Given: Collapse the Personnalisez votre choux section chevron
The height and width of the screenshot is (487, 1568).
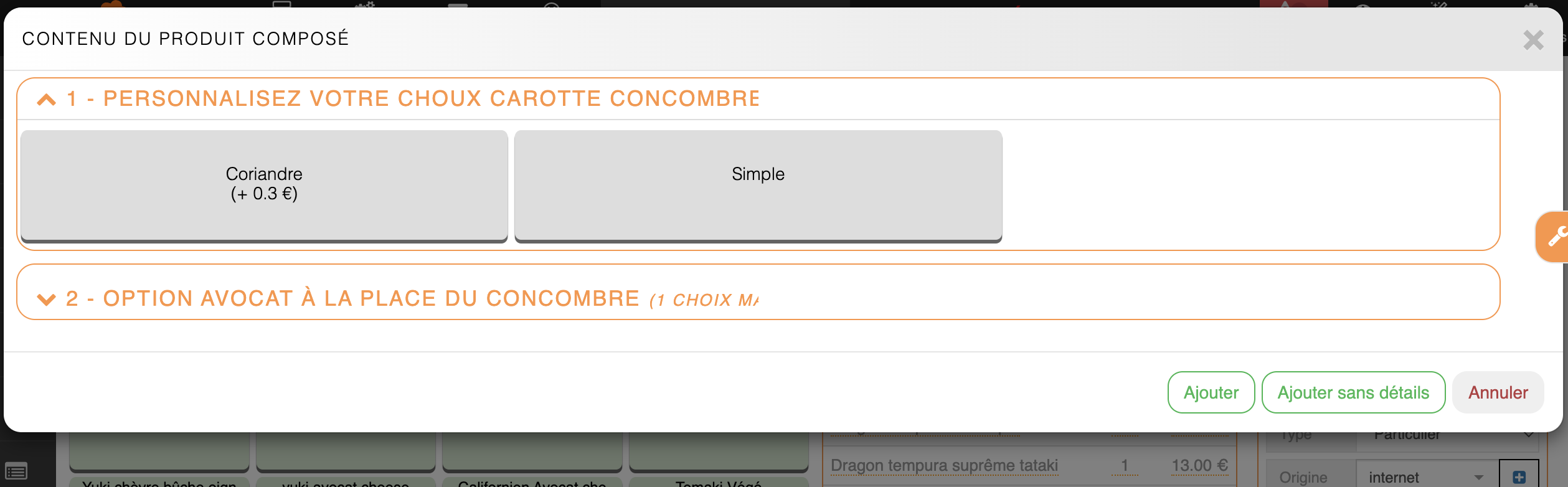Looking at the screenshot, I should (47, 100).
